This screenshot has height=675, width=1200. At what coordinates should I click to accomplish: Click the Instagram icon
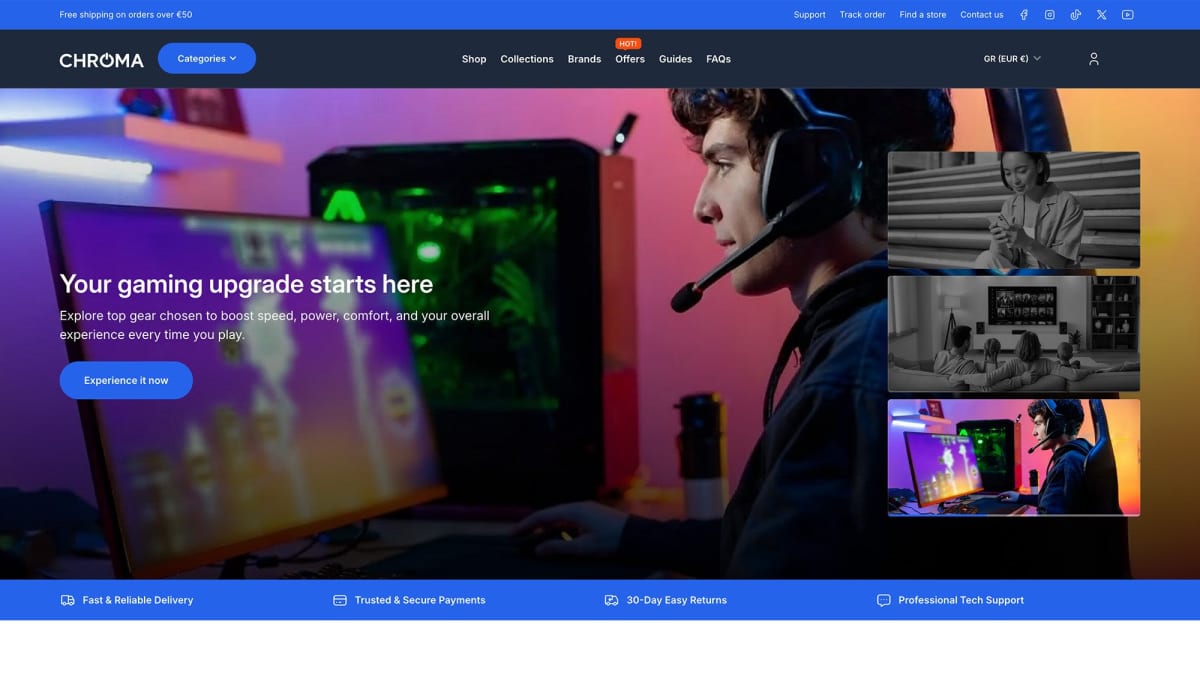point(1048,14)
